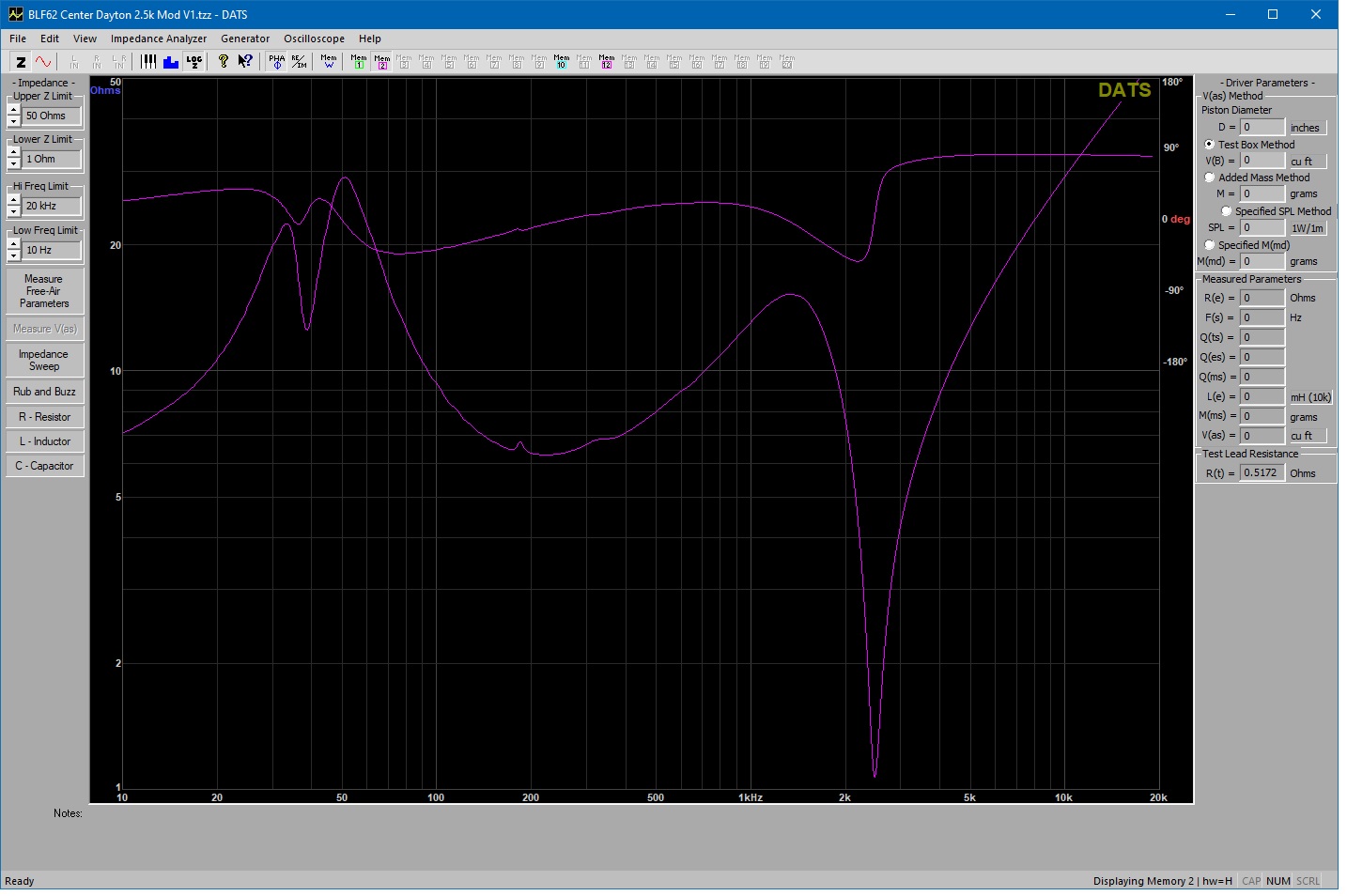Click the R - Resistor button
The width and height of the screenshot is (1347, 896).
[44, 417]
